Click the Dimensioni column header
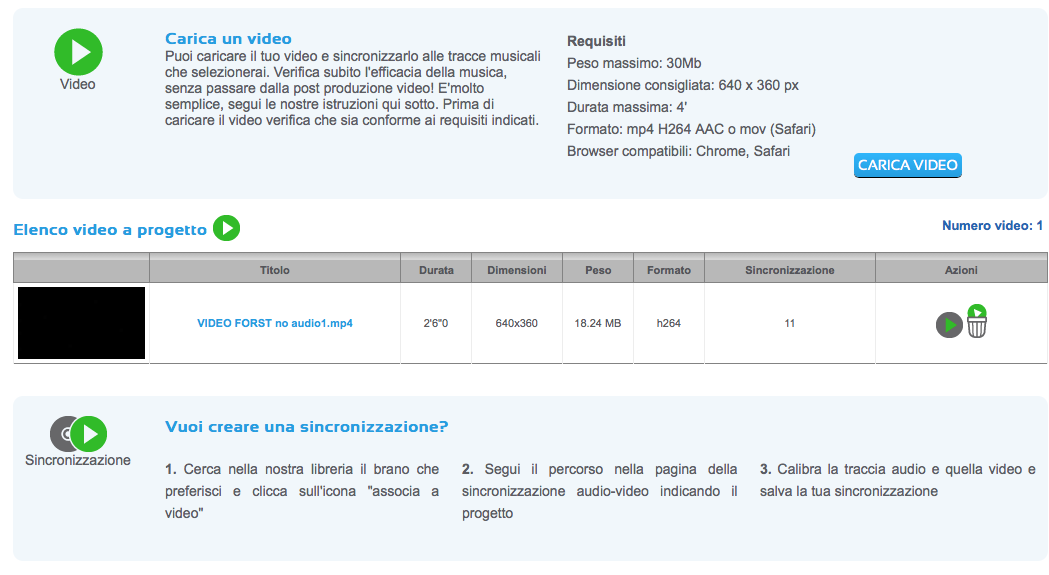The width and height of the screenshot is (1049, 575). coord(516,270)
